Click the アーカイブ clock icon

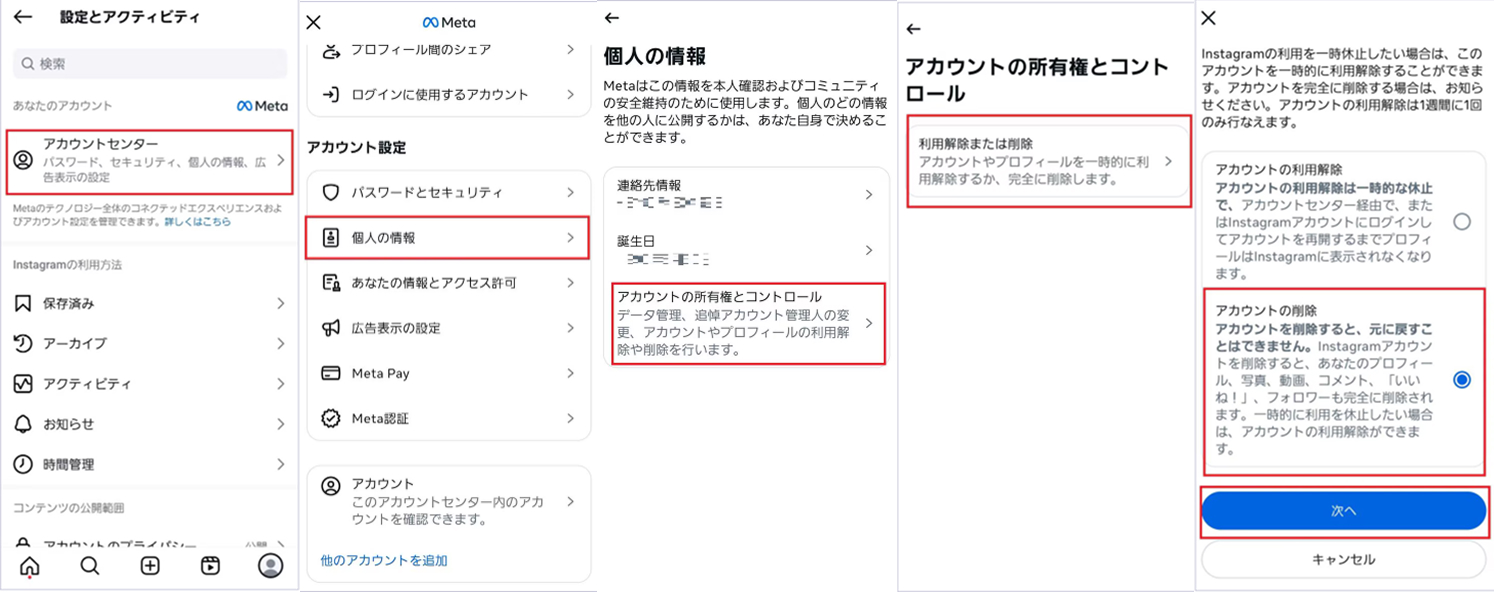[23, 343]
